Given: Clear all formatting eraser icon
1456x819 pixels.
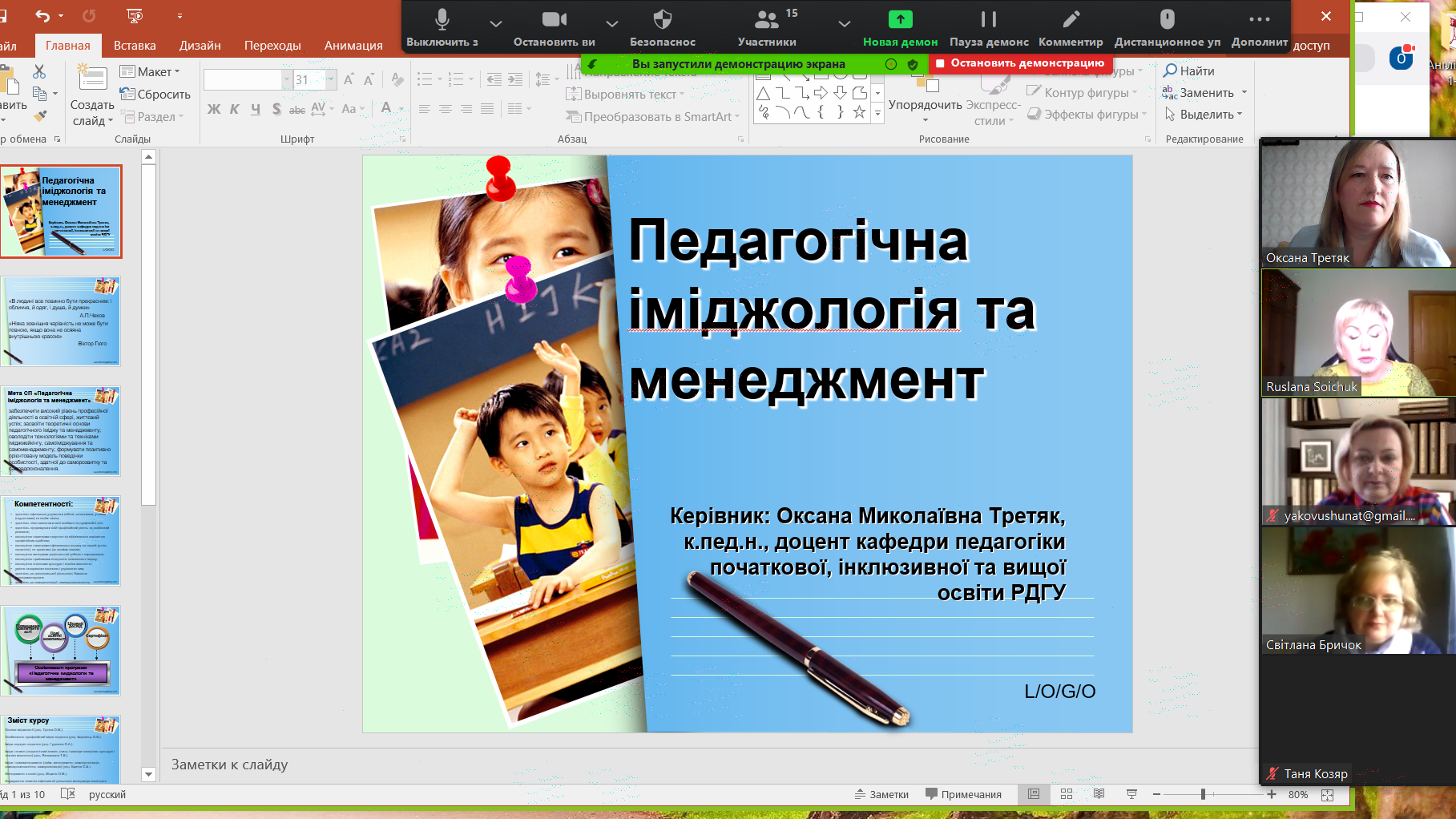Looking at the screenshot, I should 397,79.
